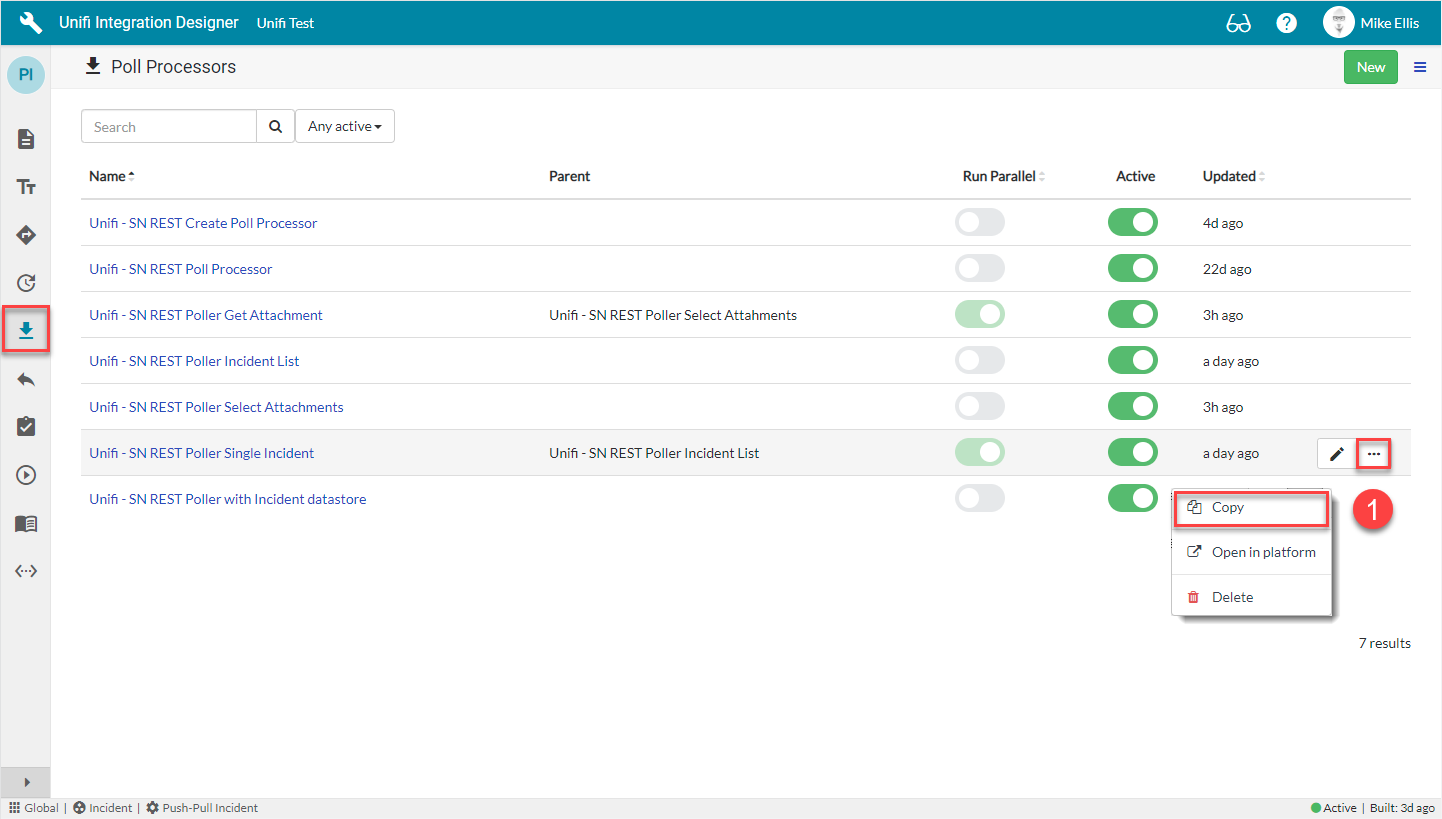
Task: Open the help question-mark icon
Action: pos(1286,22)
